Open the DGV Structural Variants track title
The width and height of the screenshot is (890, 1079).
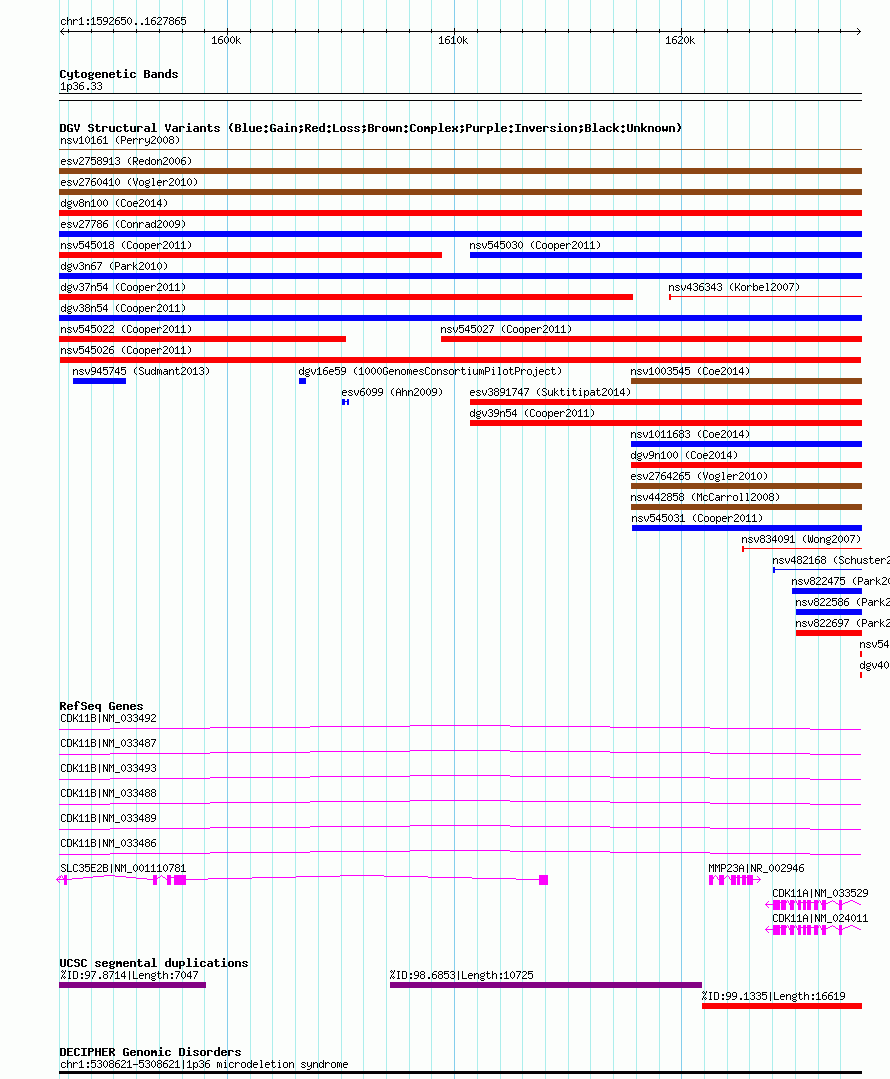tap(370, 128)
